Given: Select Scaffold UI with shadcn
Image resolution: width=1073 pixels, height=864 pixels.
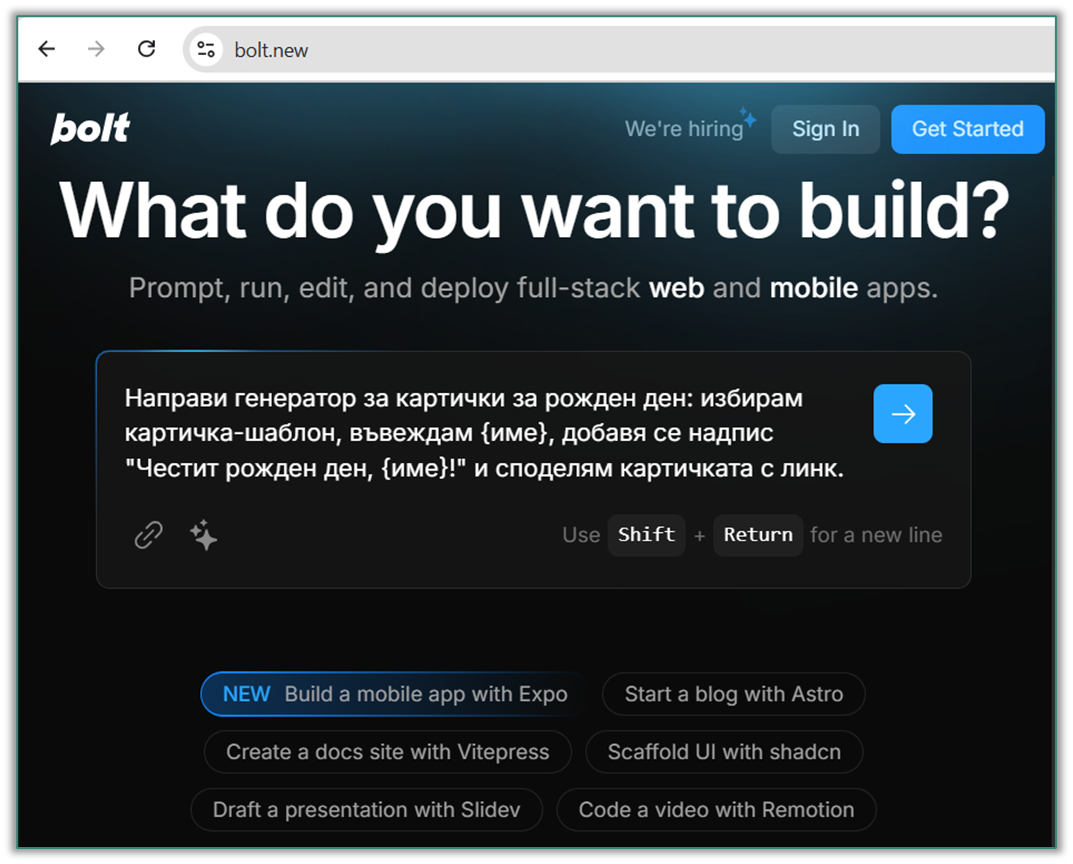Looking at the screenshot, I should [x=724, y=752].
